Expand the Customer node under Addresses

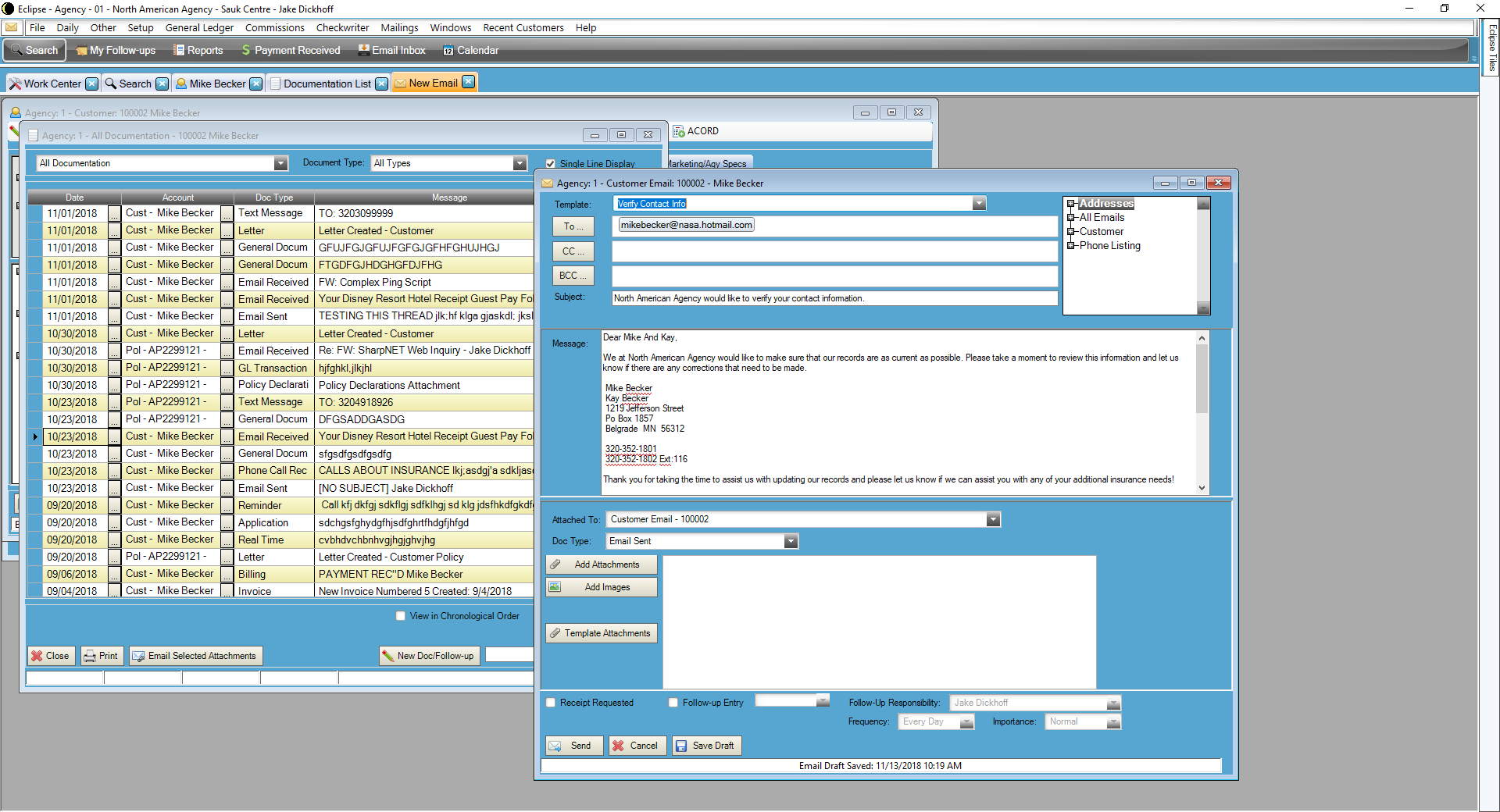[1072, 231]
